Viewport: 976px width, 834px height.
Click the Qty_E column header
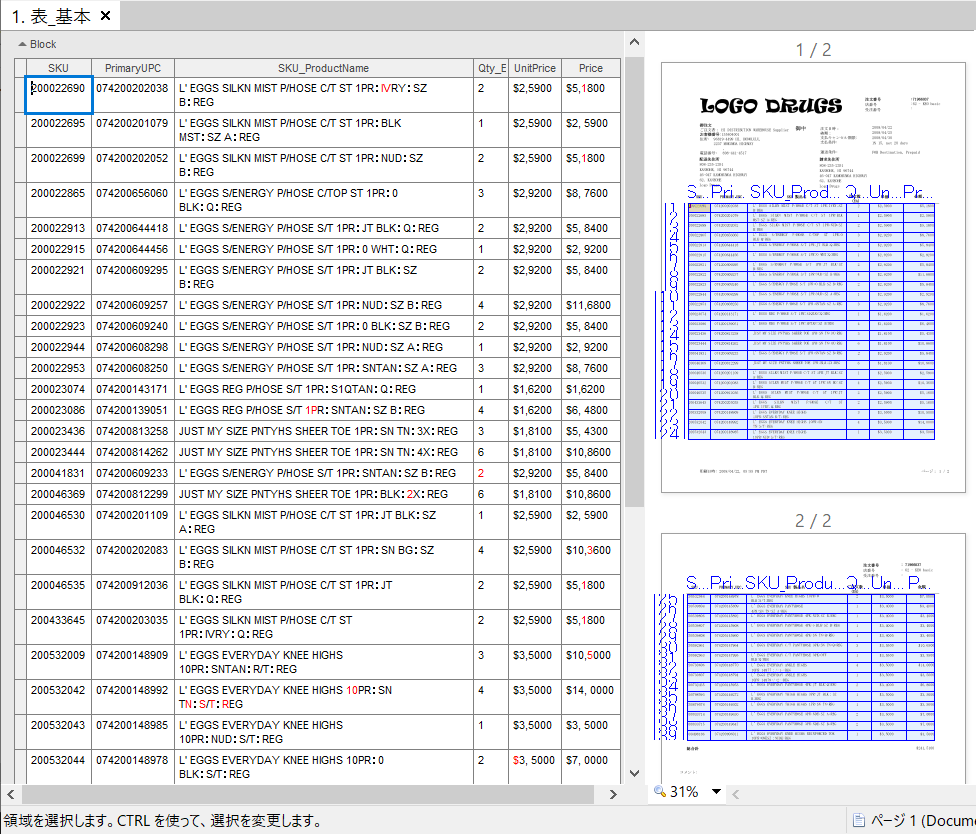click(x=490, y=68)
